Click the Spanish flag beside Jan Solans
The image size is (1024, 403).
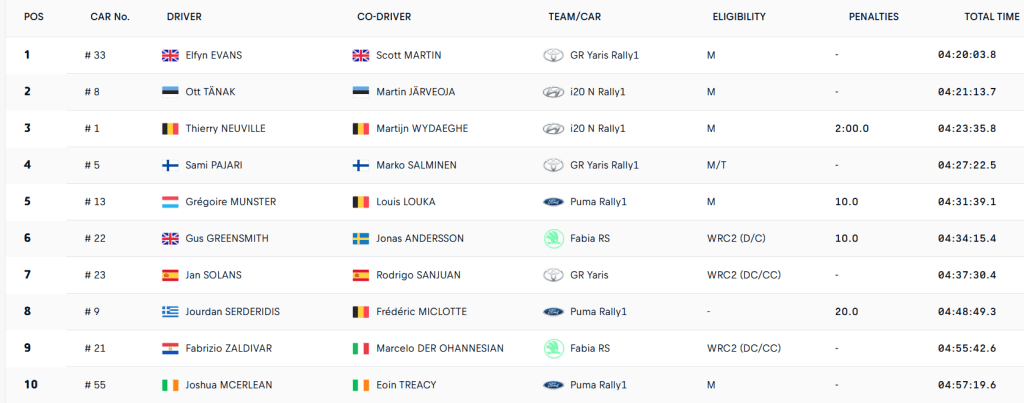[x=170, y=275]
